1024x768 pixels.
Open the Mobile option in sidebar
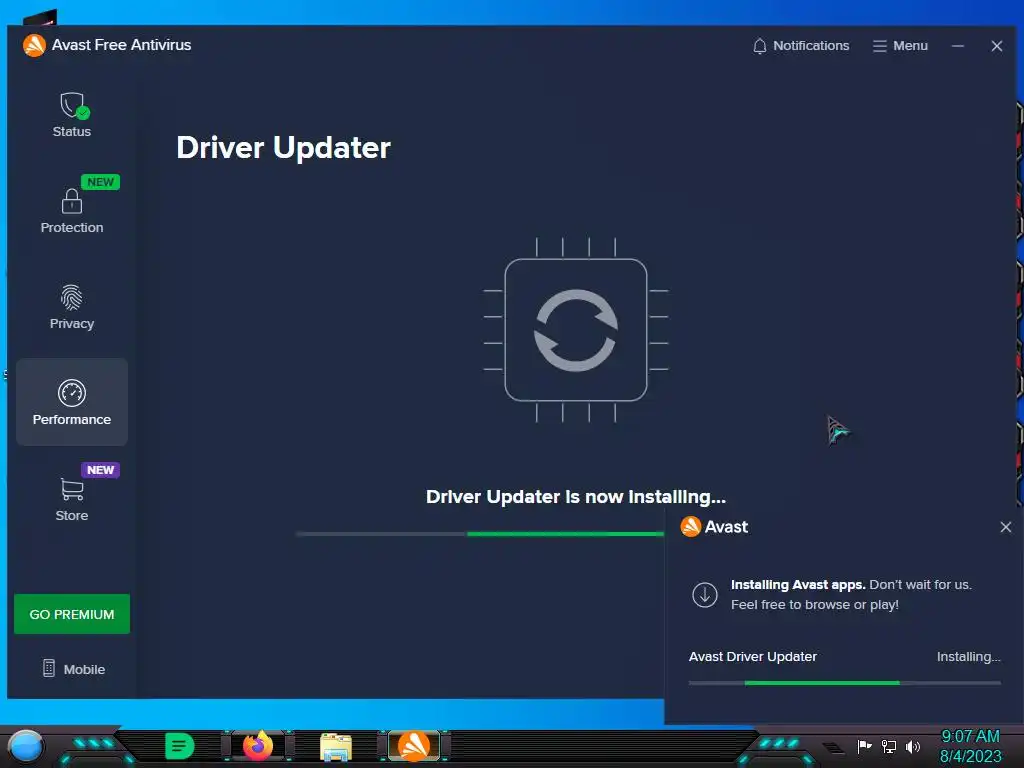tap(73, 669)
